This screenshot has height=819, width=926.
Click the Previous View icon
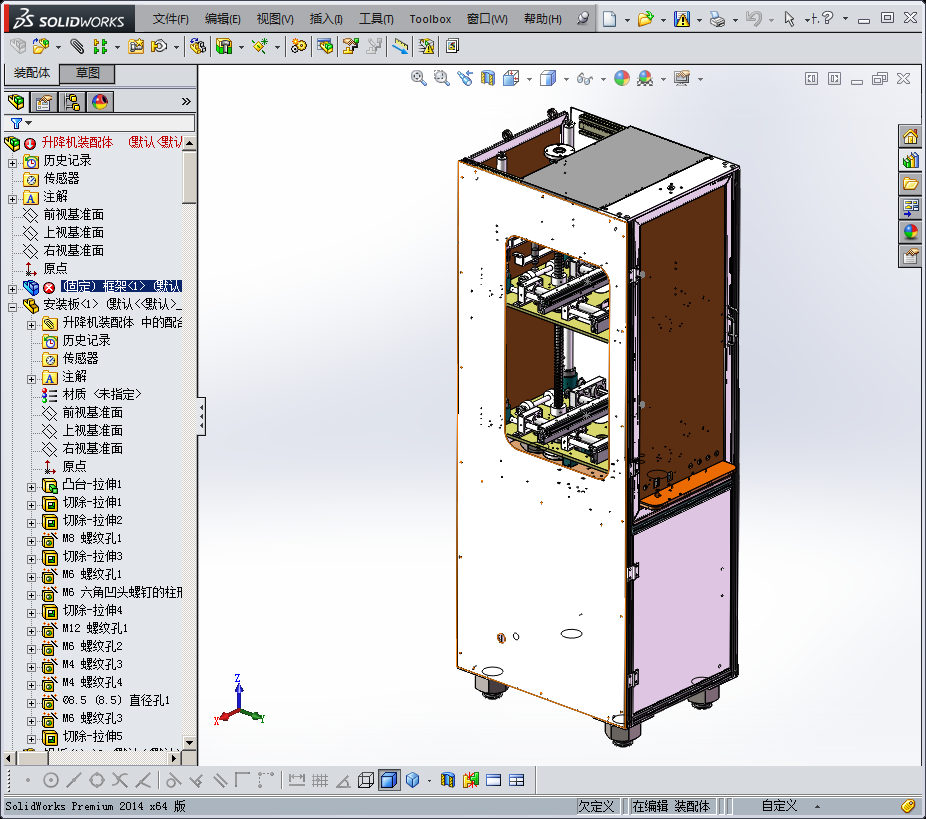pos(465,79)
